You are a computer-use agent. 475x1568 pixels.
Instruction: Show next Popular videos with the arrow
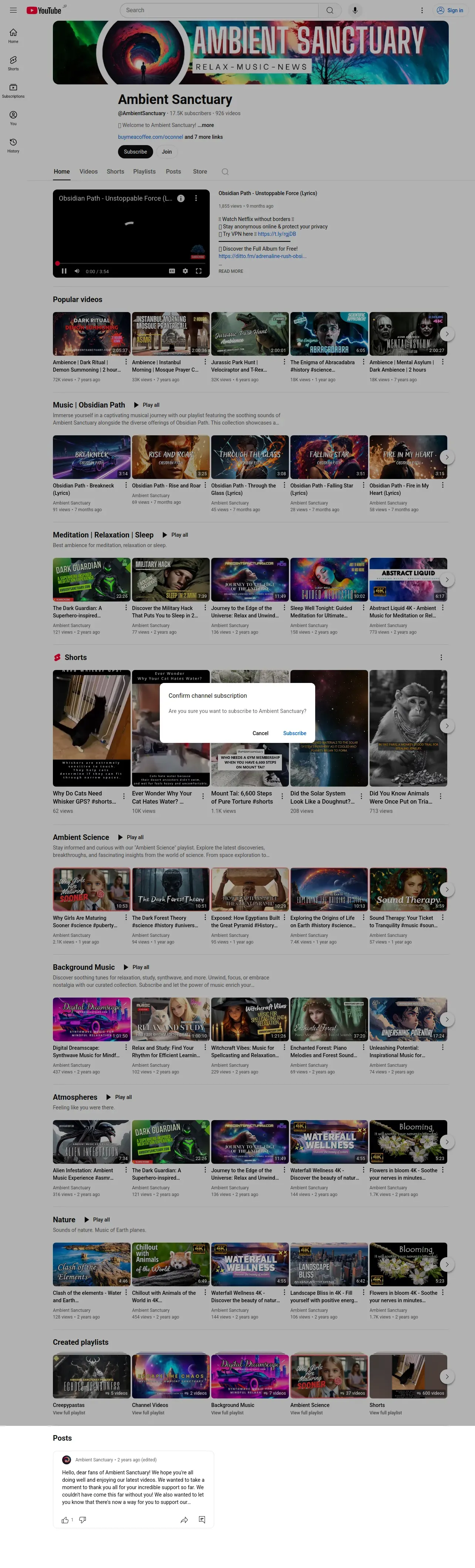447,334
